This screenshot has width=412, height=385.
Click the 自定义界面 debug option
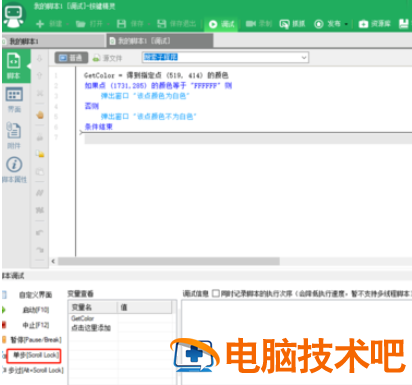click(35, 295)
